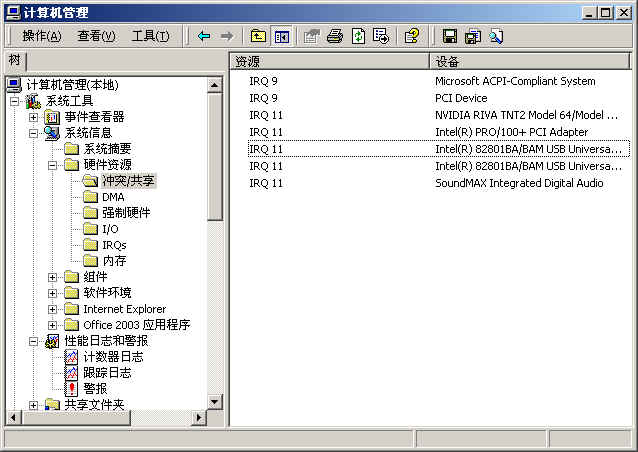This screenshot has width=638, height=452.
Task: Click tree scrollbar up arrow
Action: (214, 85)
